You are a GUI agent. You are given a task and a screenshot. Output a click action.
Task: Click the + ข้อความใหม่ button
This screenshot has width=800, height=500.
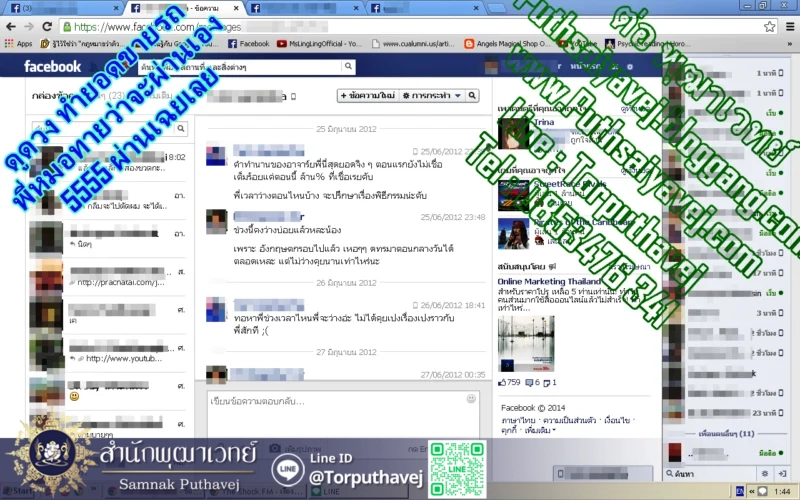point(368,95)
